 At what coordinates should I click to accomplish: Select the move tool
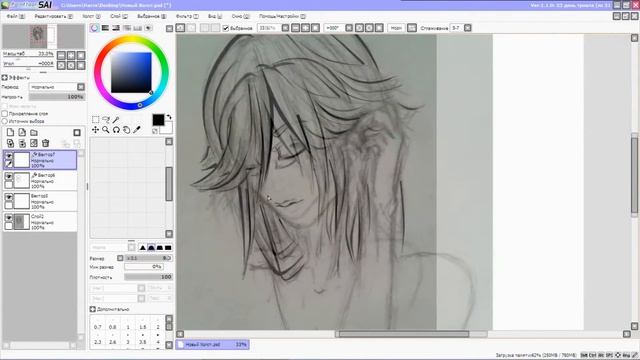[x=96, y=130]
